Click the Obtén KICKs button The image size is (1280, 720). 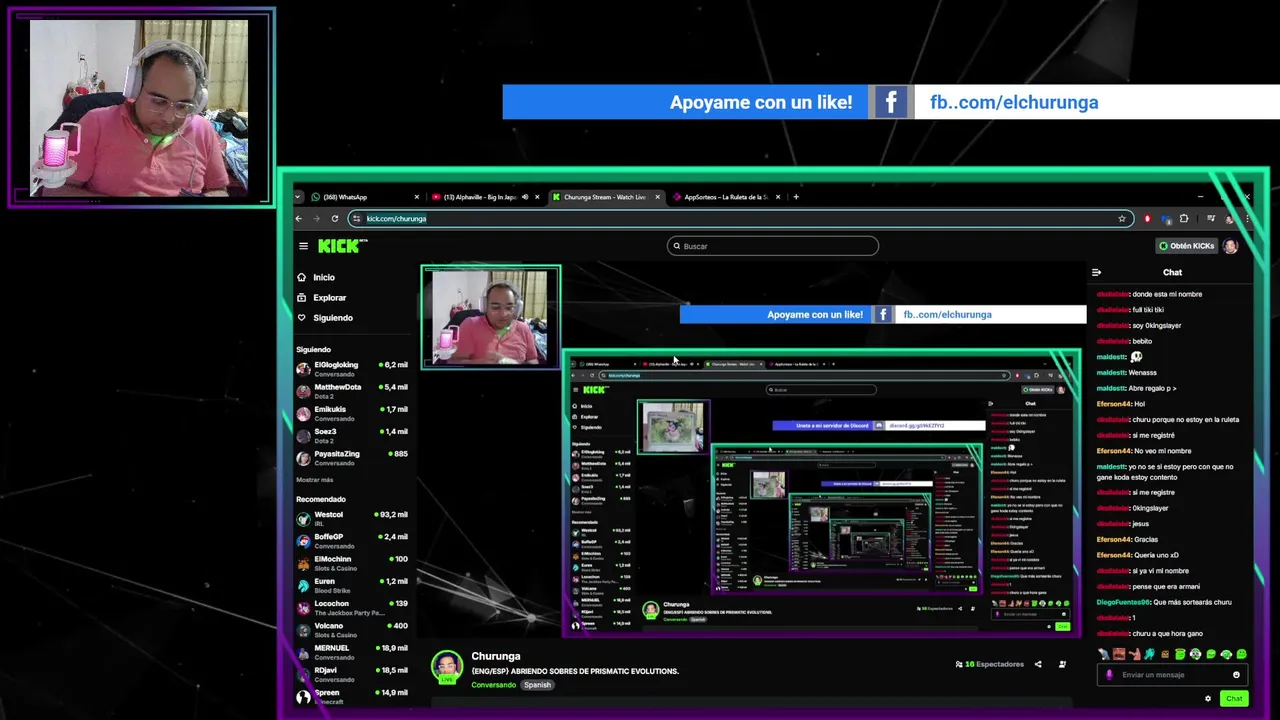[x=1187, y=246]
